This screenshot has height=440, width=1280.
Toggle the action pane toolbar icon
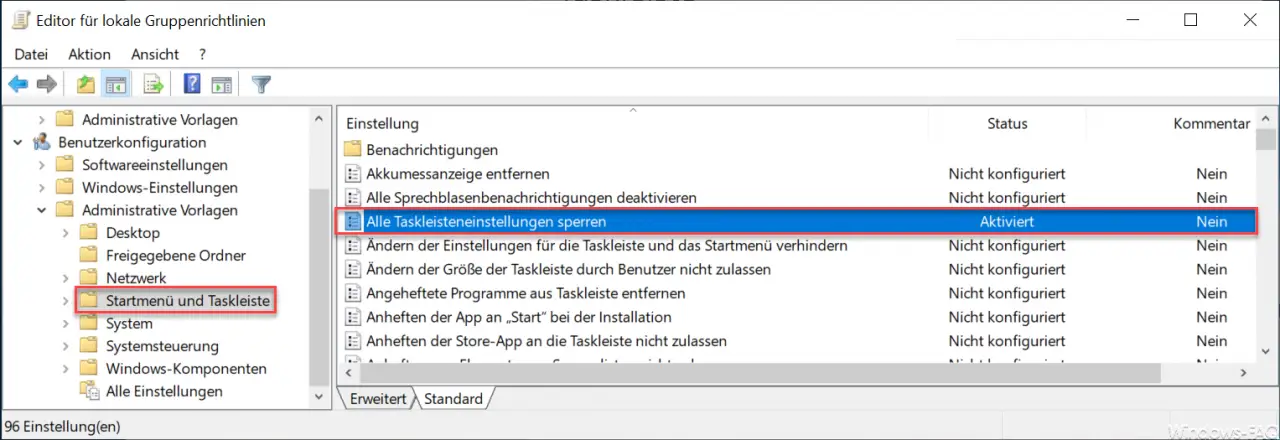tap(221, 84)
